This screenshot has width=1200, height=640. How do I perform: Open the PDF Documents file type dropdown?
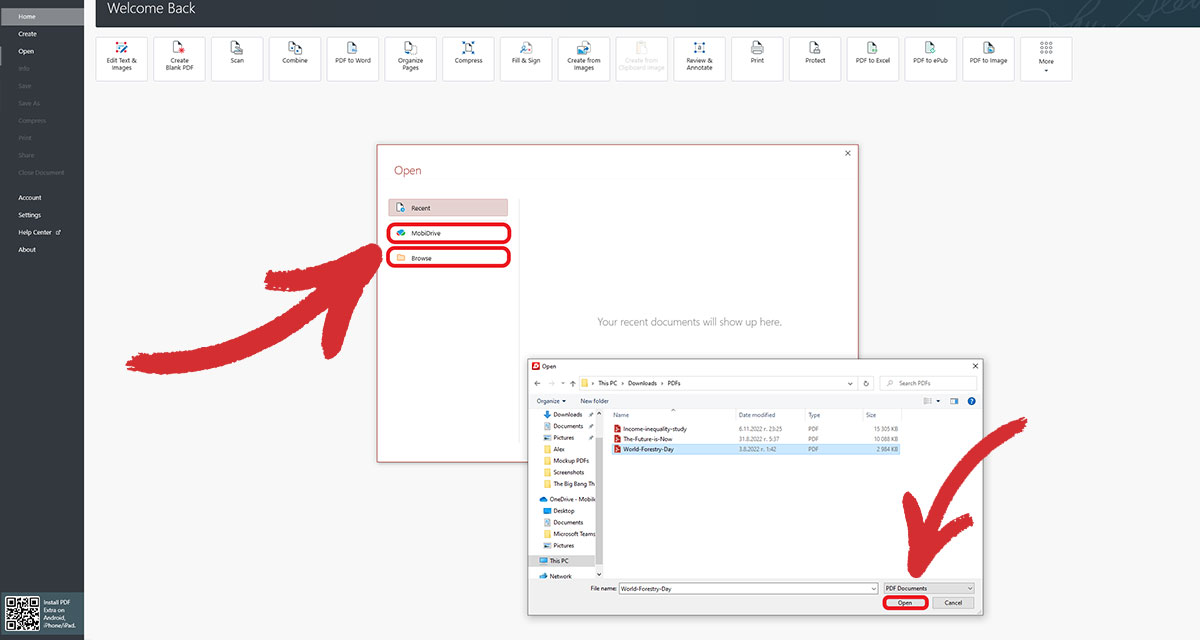click(x=928, y=588)
